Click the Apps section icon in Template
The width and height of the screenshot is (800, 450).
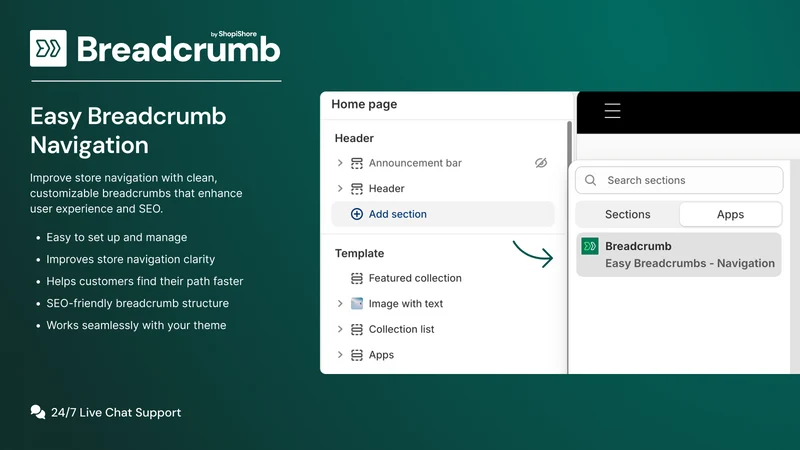357,355
